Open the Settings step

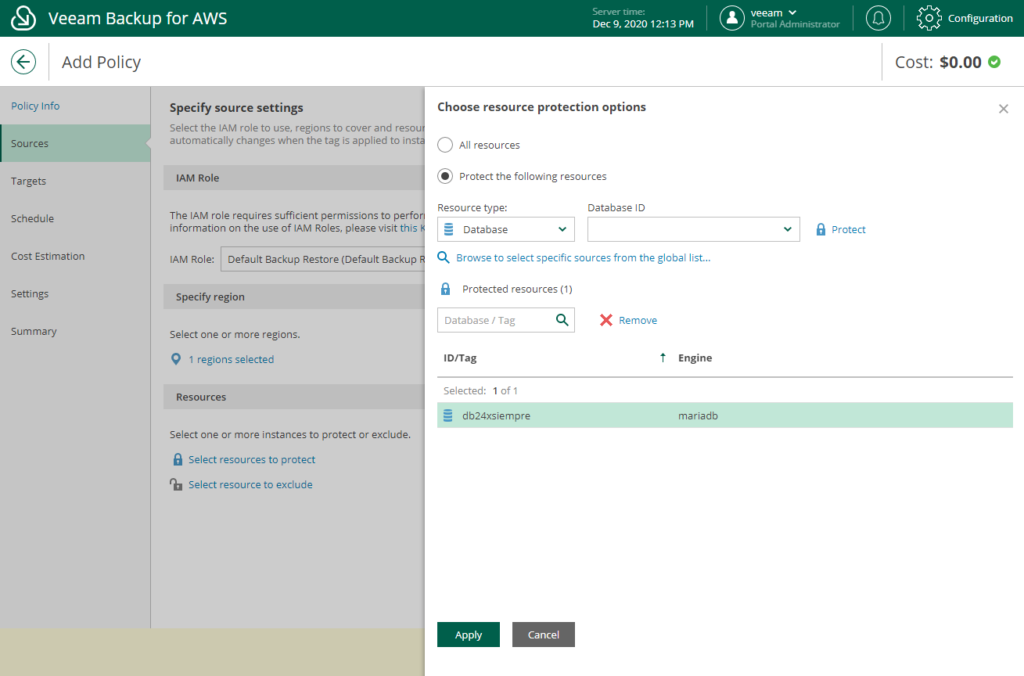click(30, 294)
